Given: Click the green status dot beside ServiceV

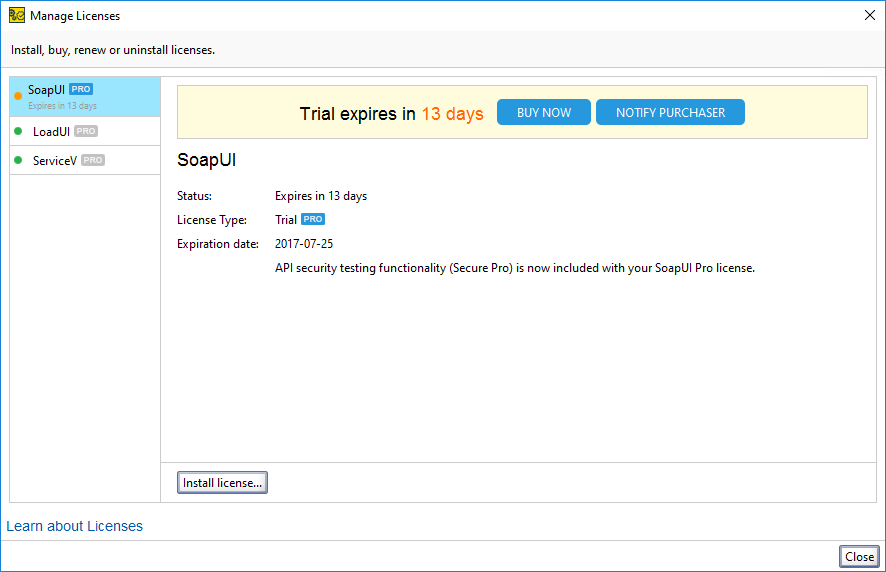Looking at the screenshot, I should click(x=18, y=160).
